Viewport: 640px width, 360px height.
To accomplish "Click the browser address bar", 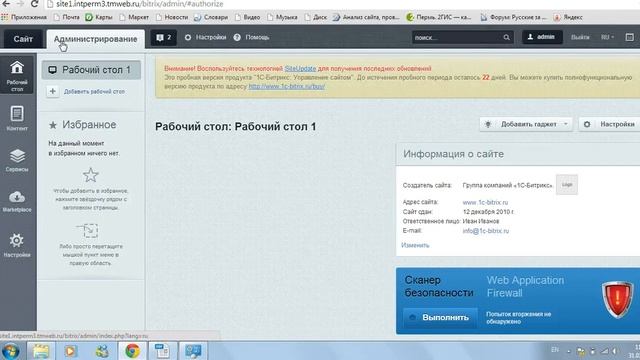I will tap(343, 4).
